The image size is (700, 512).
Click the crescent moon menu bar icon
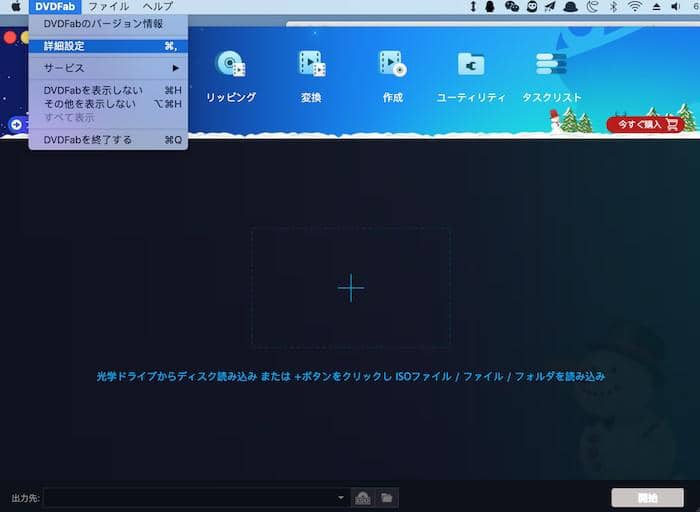coord(592,6)
